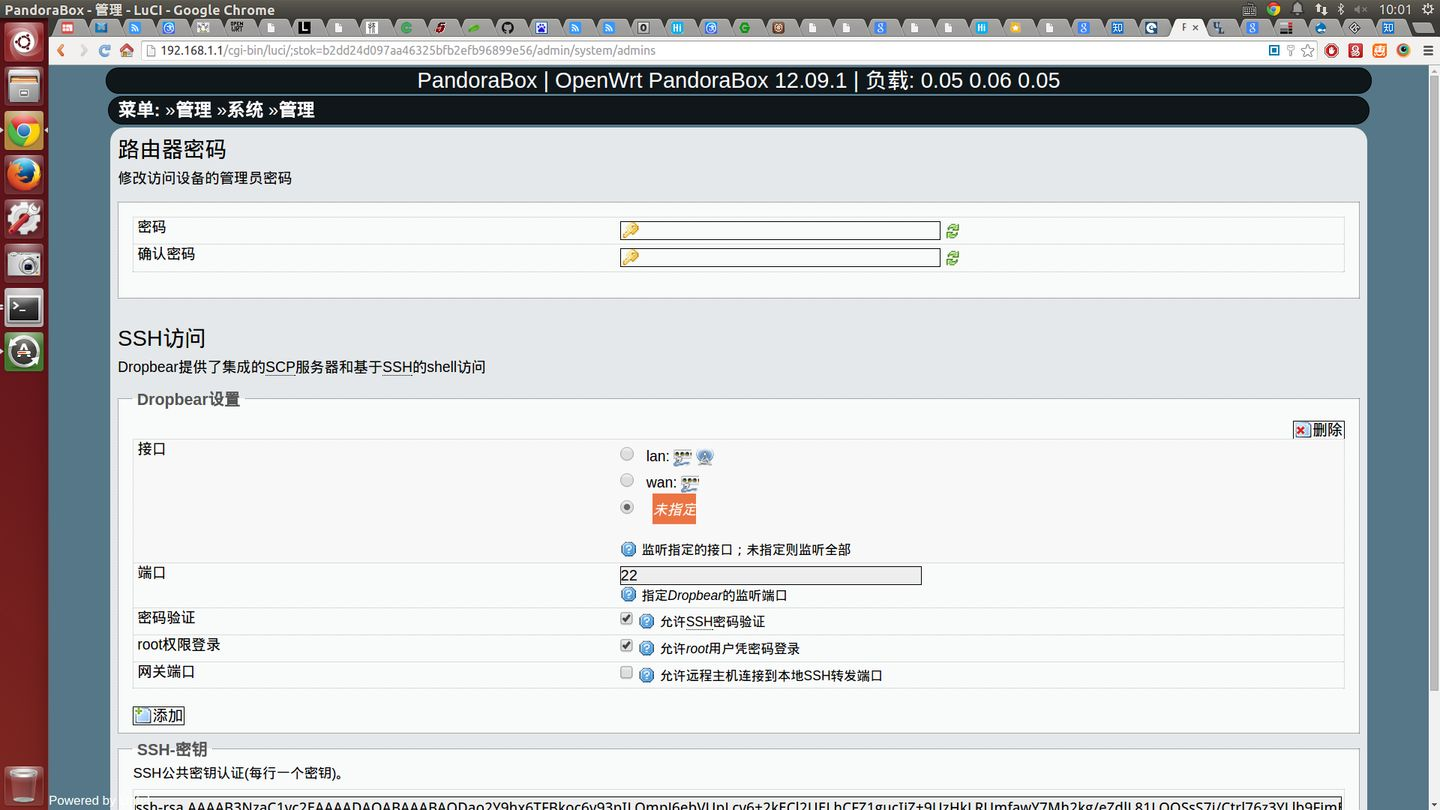Open the session gear menu in the top panel
This screenshot has height=810, width=1440.
click(x=1427, y=10)
